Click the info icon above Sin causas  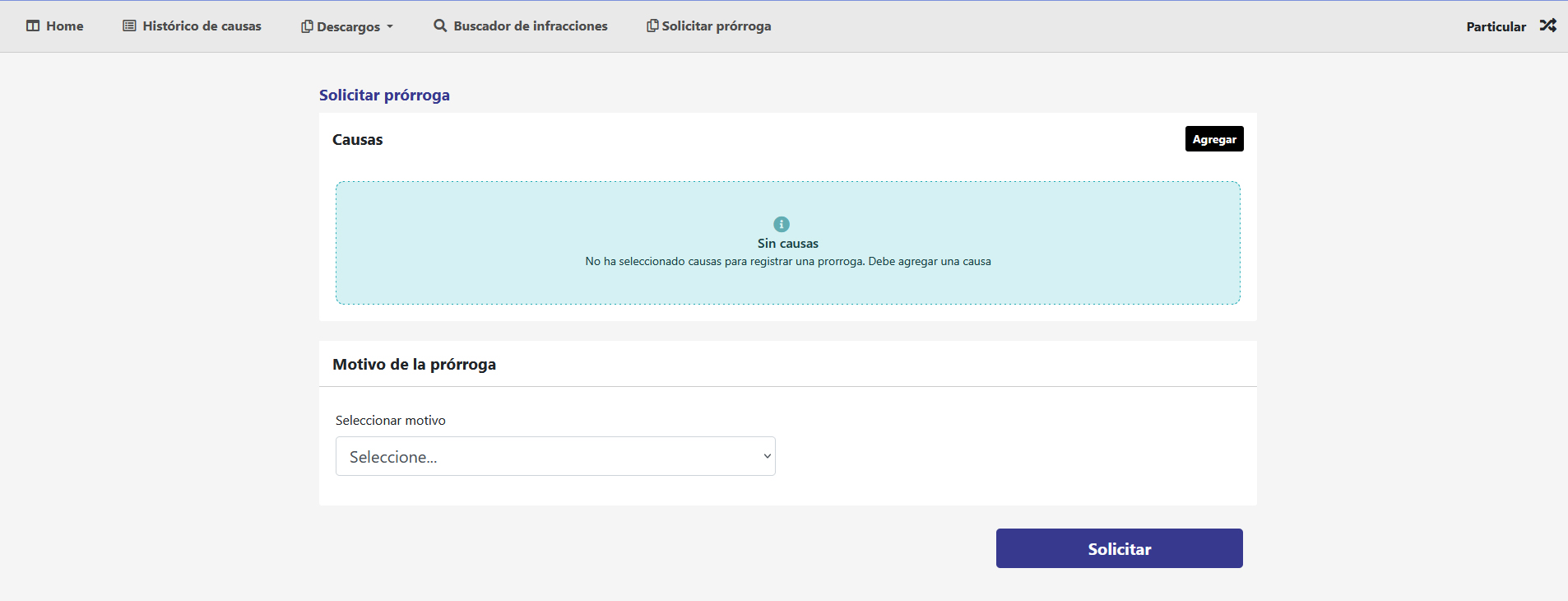tap(782, 224)
